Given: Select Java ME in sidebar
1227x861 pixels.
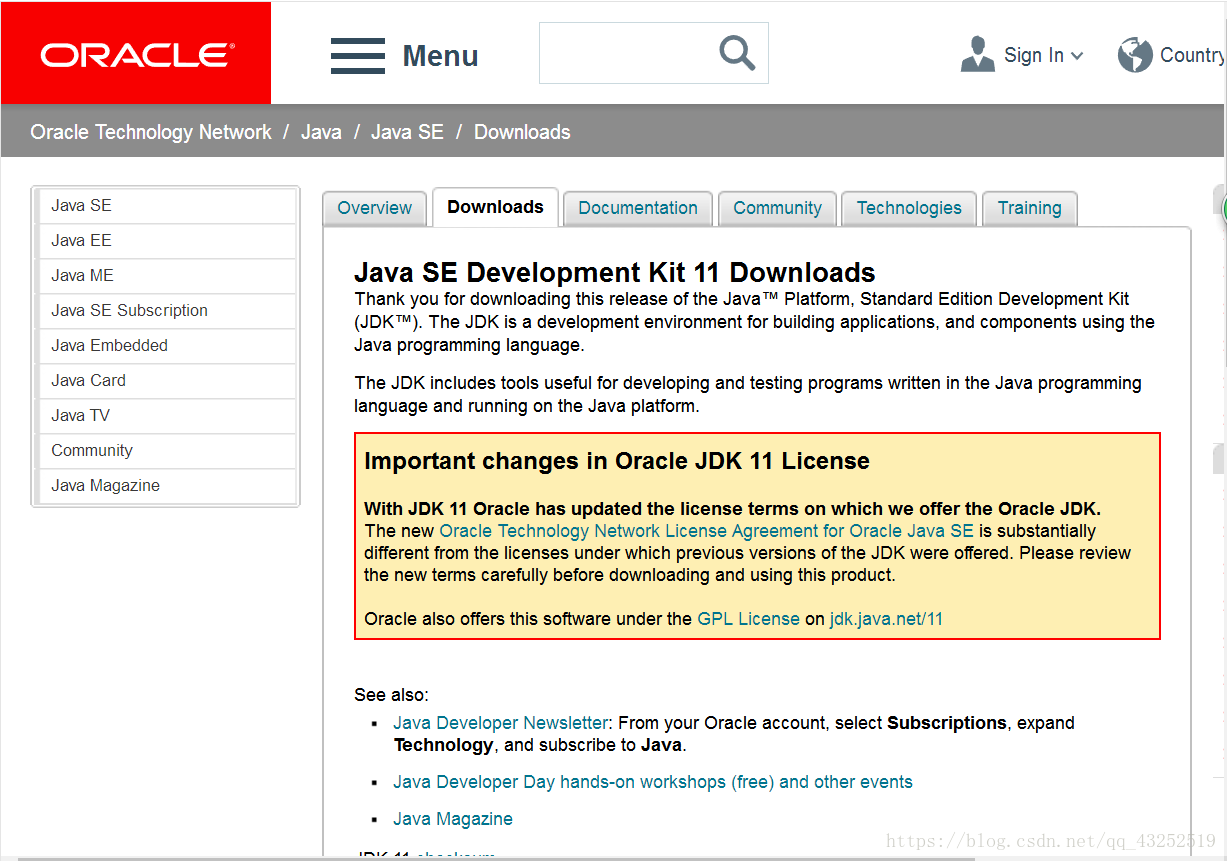Looking at the screenshot, I should click(x=167, y=276).
